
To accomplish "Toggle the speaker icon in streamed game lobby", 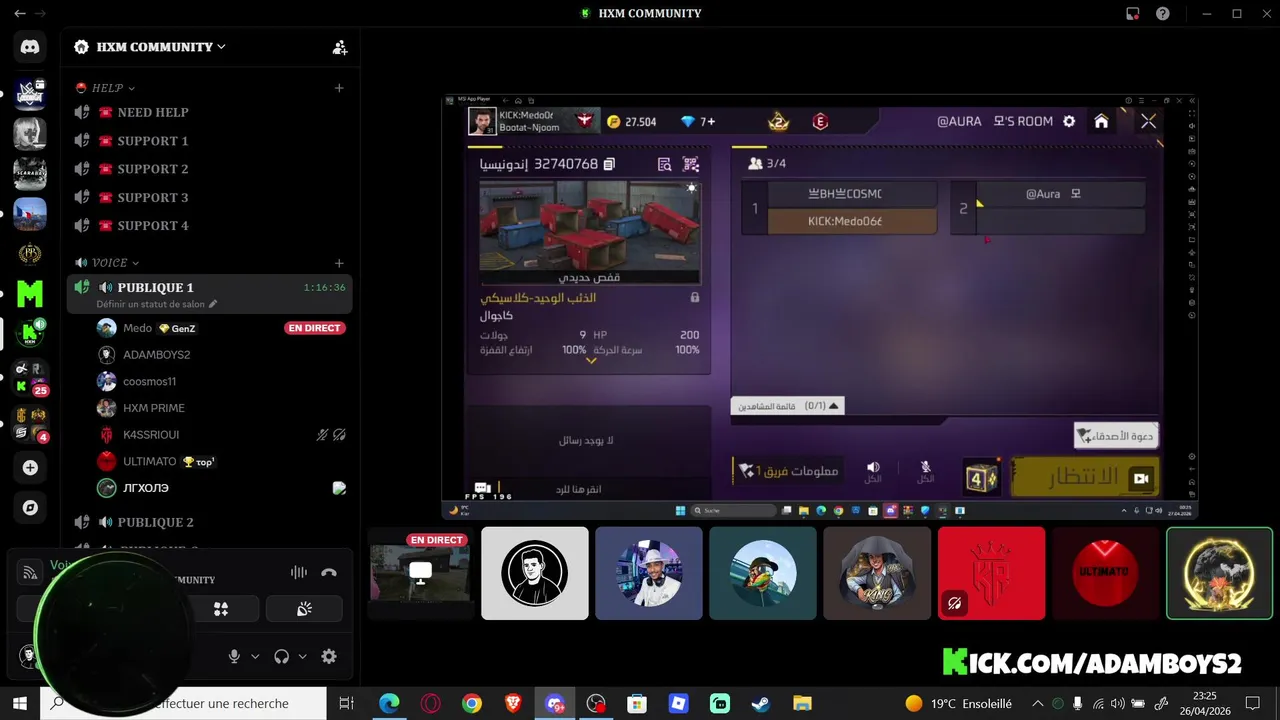I will coord(873,470).
